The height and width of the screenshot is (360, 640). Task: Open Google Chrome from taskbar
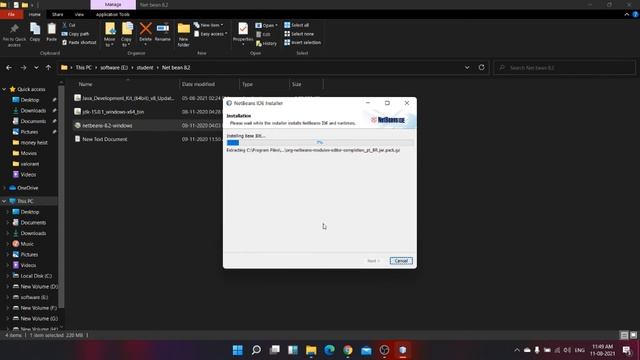[348, 350]
